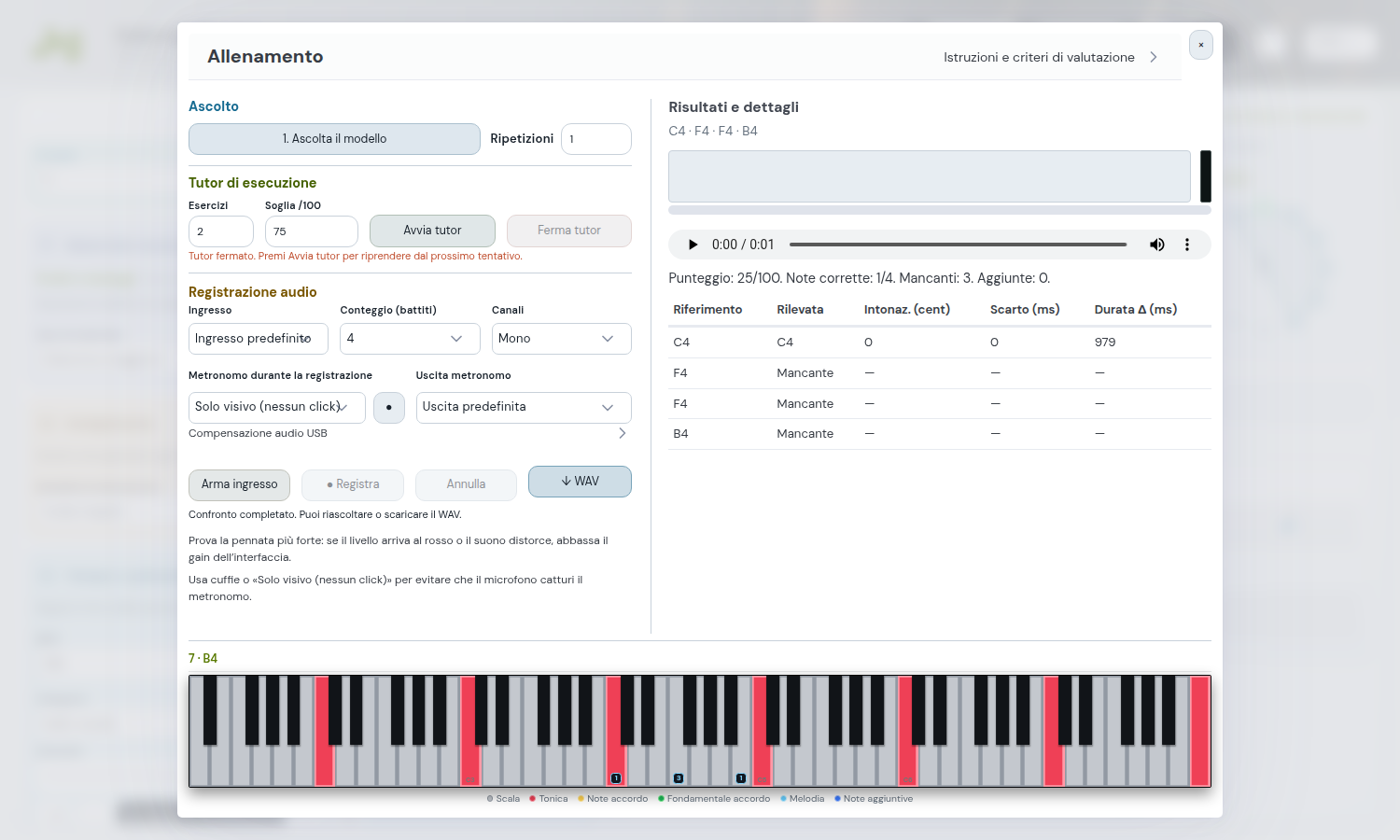
Task: Click the 0:00 / 0:01 playback time
Action: tap(743, 245)
